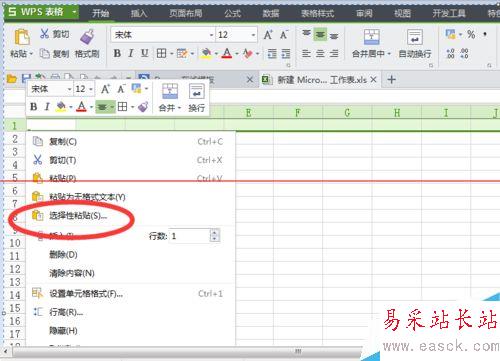Toggle Underline in the ribbon

coord(144,53)
